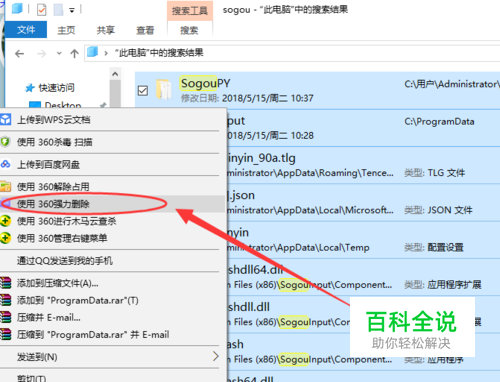Click the address bar path field
The height and width of the screenshot is (382, 500).
[x=292, y=53]
